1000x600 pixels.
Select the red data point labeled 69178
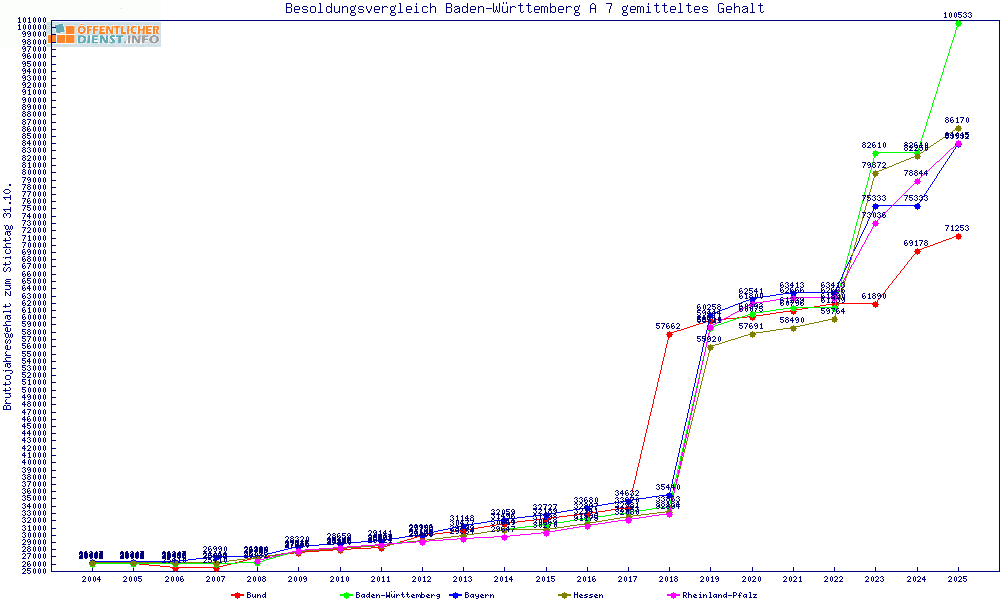click(x=917, y=251)
